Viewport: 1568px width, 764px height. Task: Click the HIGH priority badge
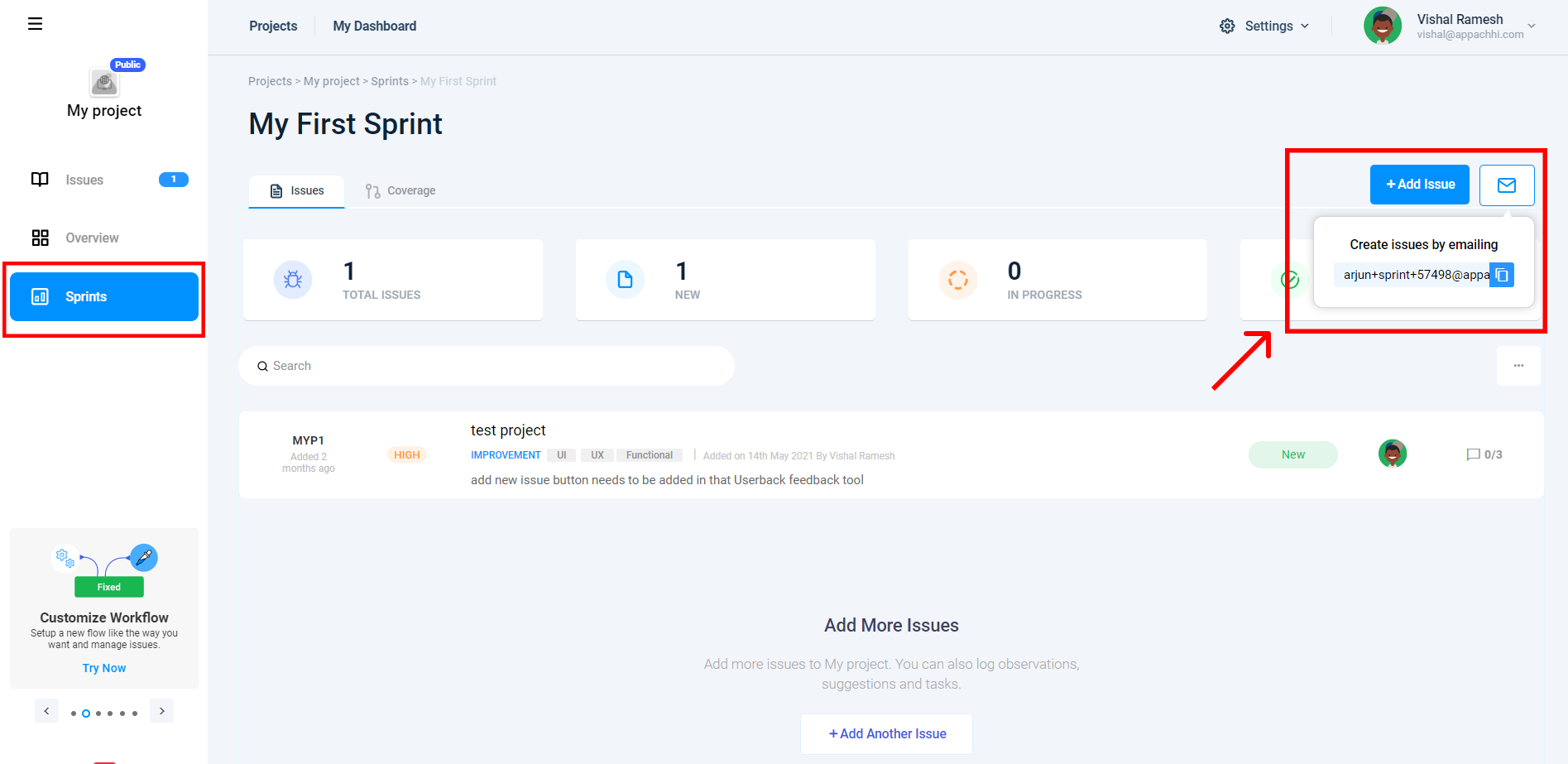(x=406, y=454)
